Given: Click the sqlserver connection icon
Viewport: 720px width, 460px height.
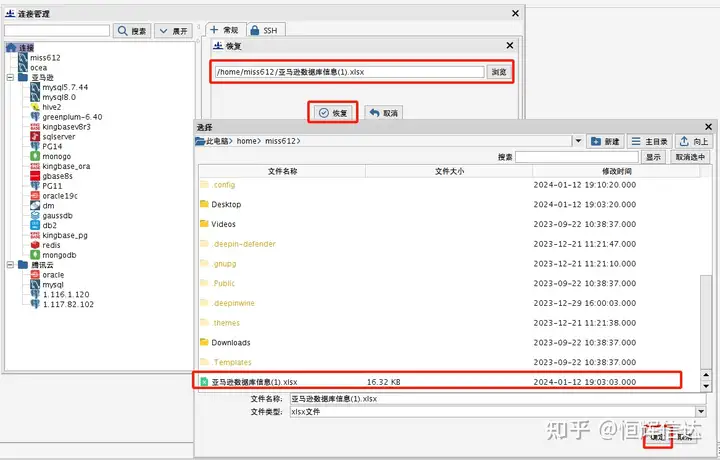Looking at the screenshot, I should [35, 137].
